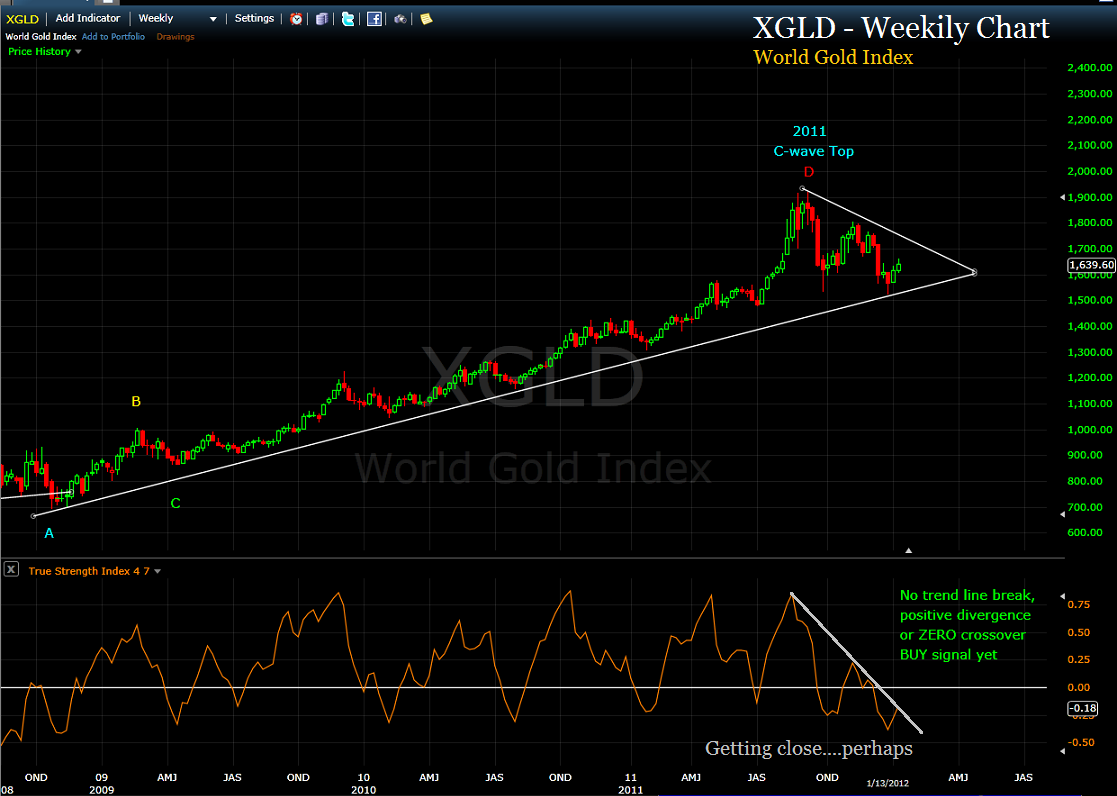Open the Settings menu
1117x796 pixels.
(254, 18)
